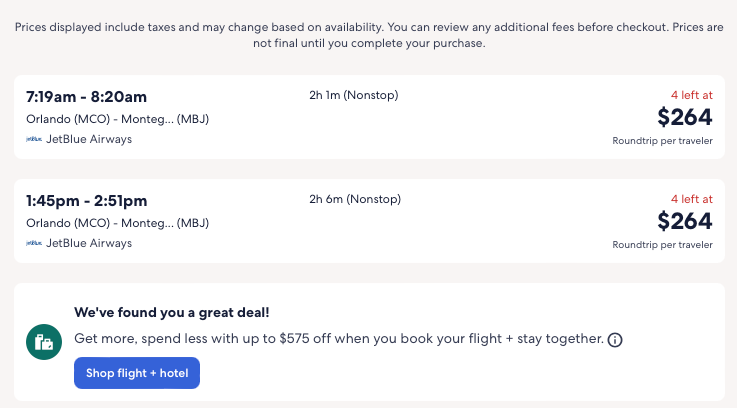This screenshot has width=737, height=408.
Task: Click the green suitcase deal icon
Action: [44, 343]
